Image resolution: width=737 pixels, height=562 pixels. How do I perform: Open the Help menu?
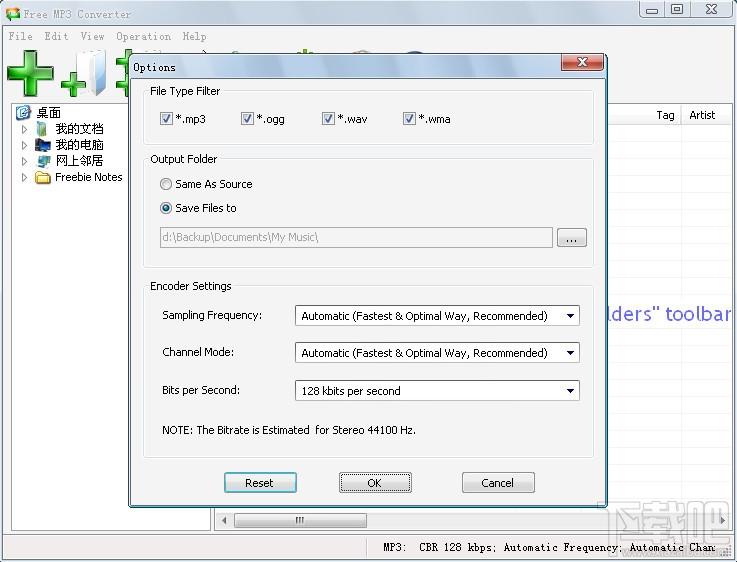(194, 36)
